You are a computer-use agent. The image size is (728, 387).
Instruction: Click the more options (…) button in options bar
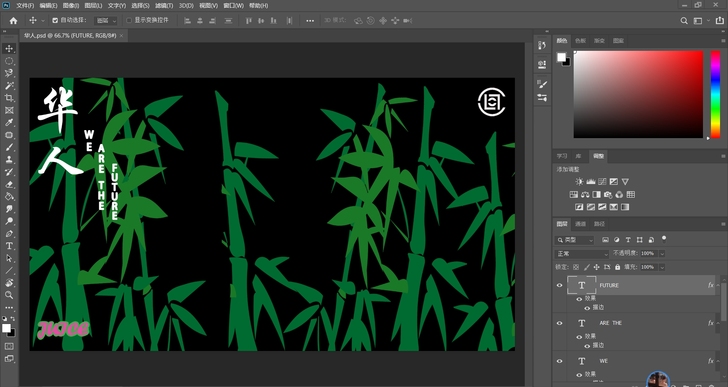click(x=310, y=20)
